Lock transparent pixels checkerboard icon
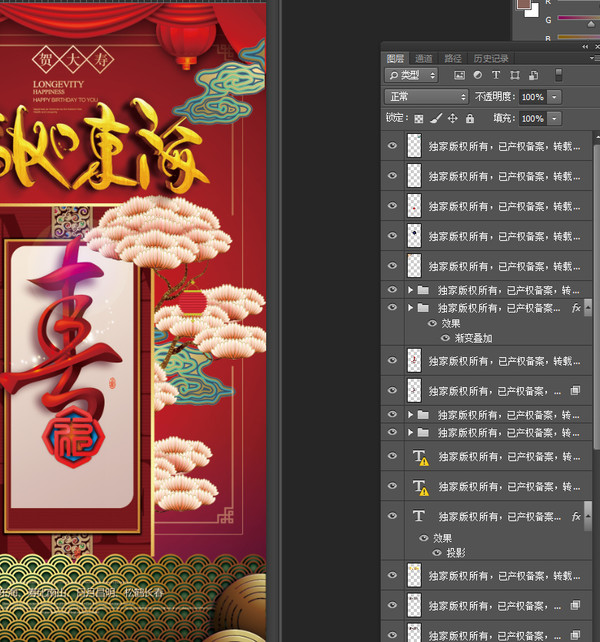 (x=419, y=119)
